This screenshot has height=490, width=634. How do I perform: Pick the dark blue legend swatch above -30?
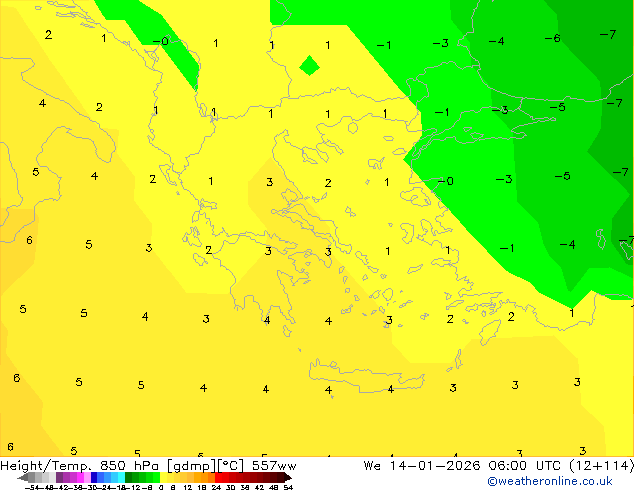pos(94,478)
